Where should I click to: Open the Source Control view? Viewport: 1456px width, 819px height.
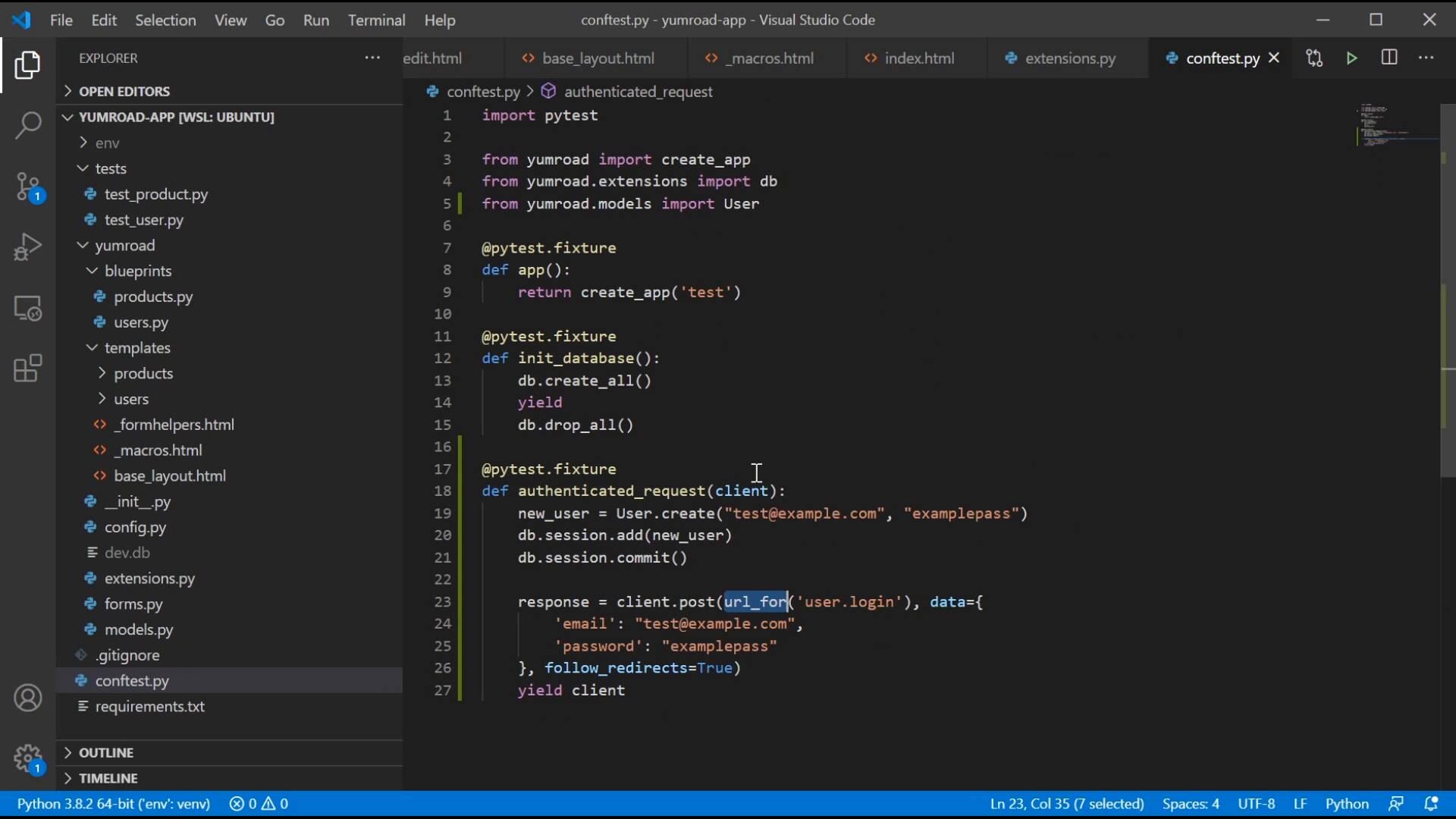point(28,186)
